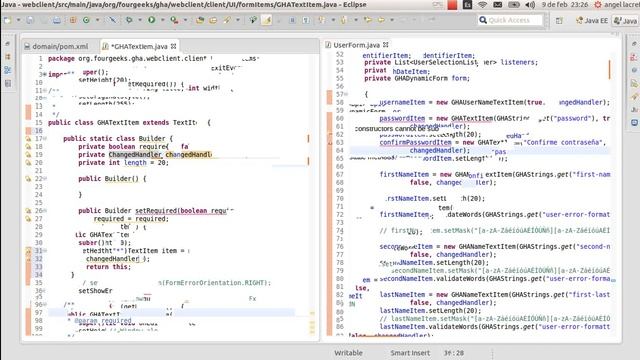This screenshot has width=640, height=360.
Task: Open the Run dropdown arrow
Action: (162, 20)
